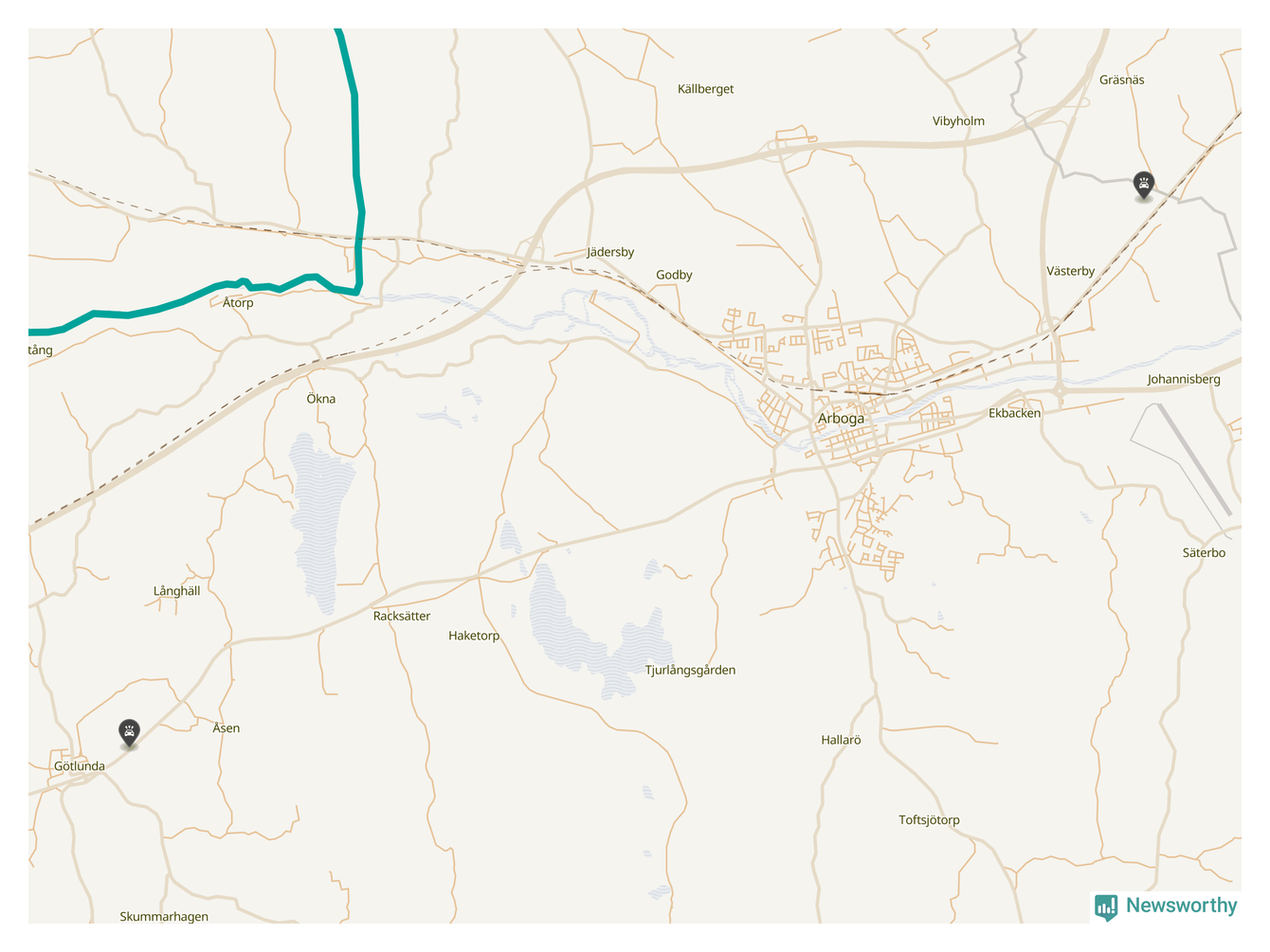Click the car marker near Götlunda
This screenshot has height=952, width=1270.
(x=129, y=733)
